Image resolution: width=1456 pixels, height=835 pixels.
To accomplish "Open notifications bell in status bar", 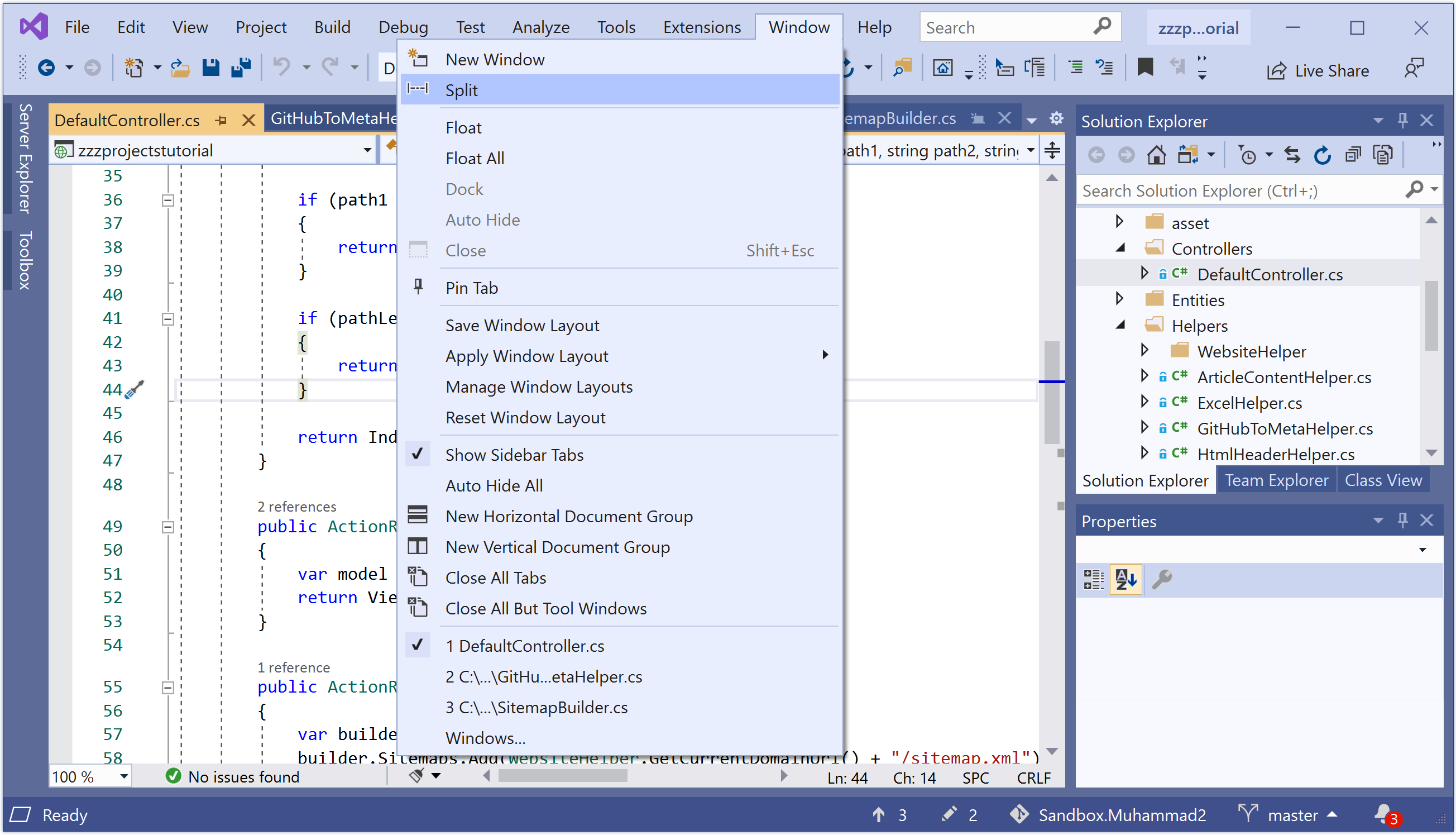I will 1384,814.
